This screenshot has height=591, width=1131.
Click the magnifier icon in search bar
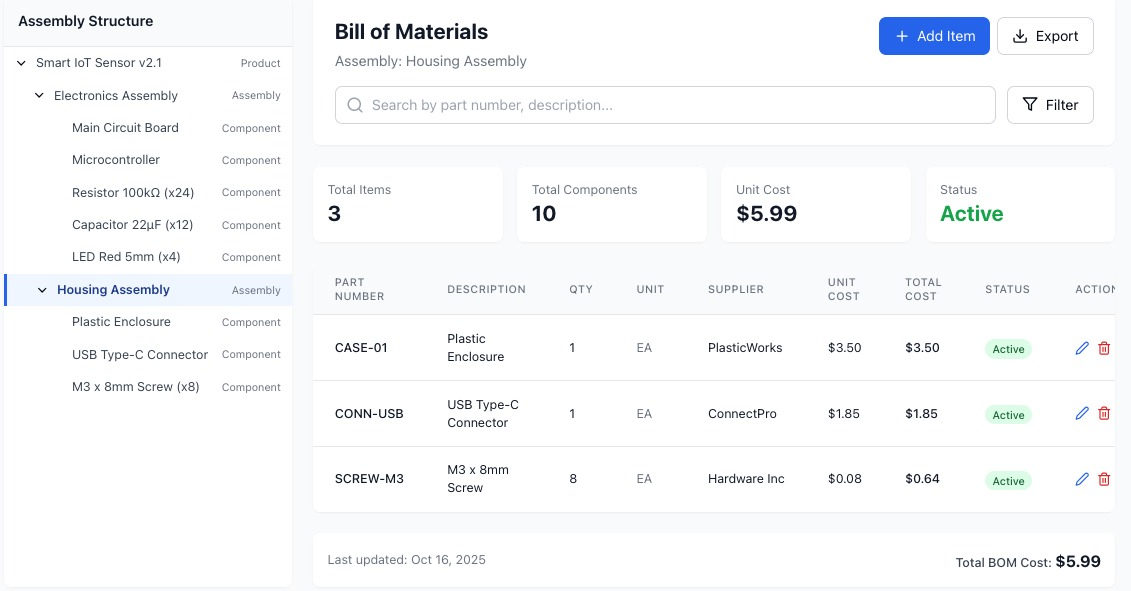354,105
